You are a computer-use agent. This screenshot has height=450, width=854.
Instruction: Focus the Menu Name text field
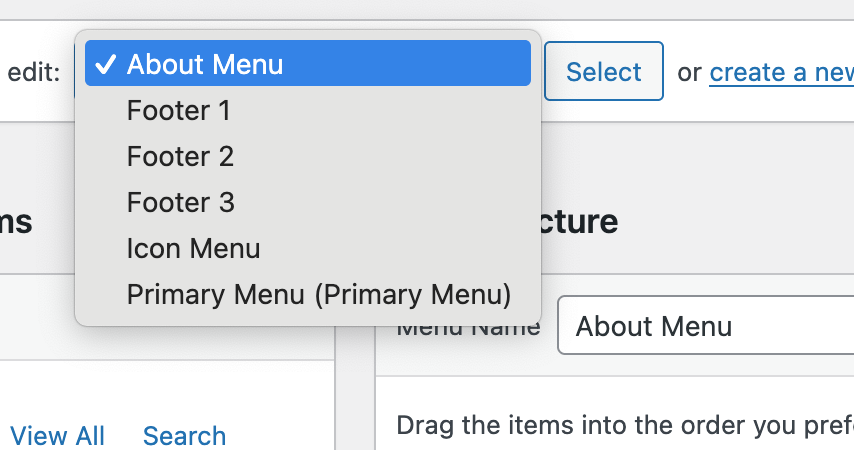(x=705, y=326)
